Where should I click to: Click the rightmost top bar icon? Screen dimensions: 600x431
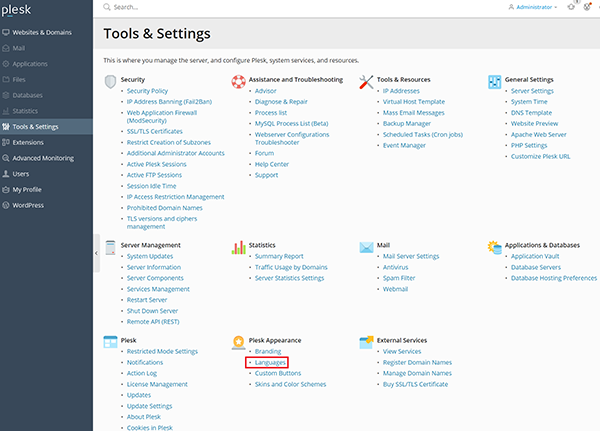pyautogui.click(x=587, y=7)
